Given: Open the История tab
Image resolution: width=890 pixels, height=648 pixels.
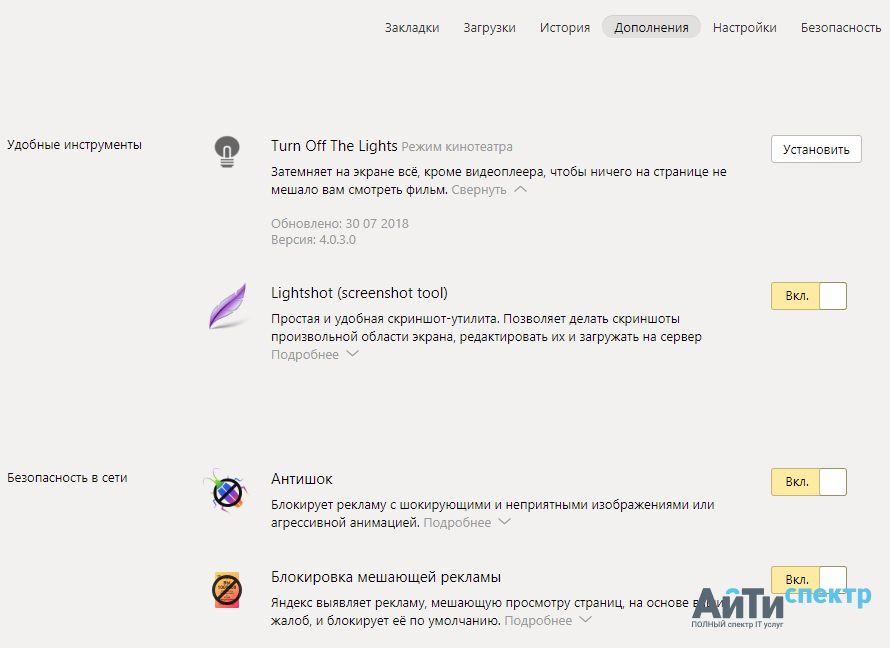Looking at the screenshot, I should click(565, 28).
